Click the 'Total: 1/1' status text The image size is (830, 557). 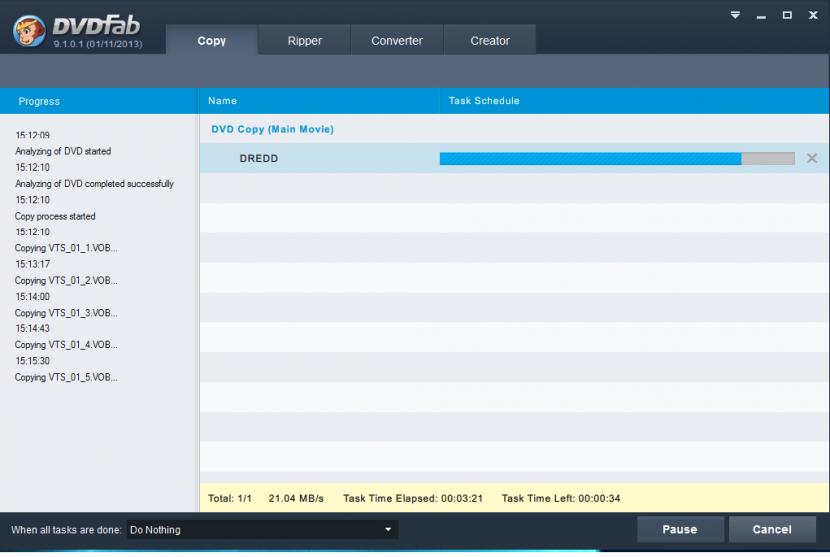pos(230,498)
